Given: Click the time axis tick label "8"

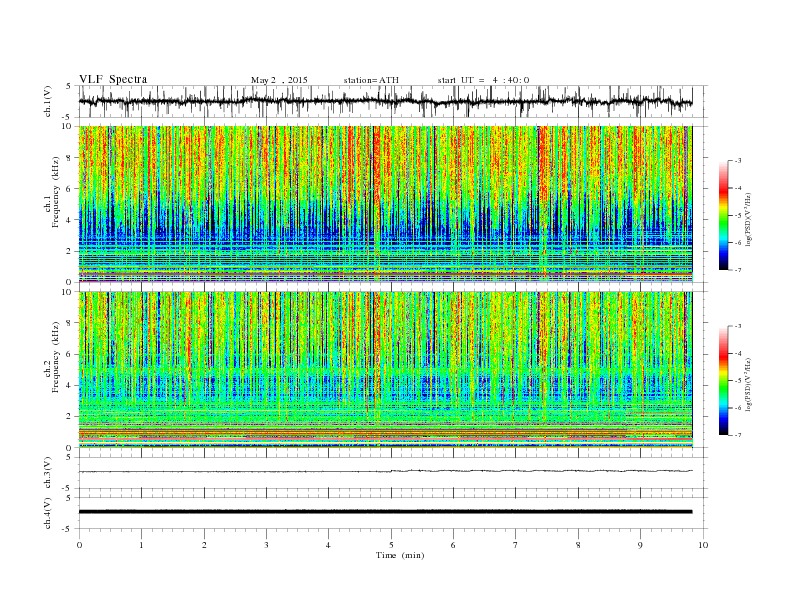Looking at the screenshot, I should click(x=578, y=545).
